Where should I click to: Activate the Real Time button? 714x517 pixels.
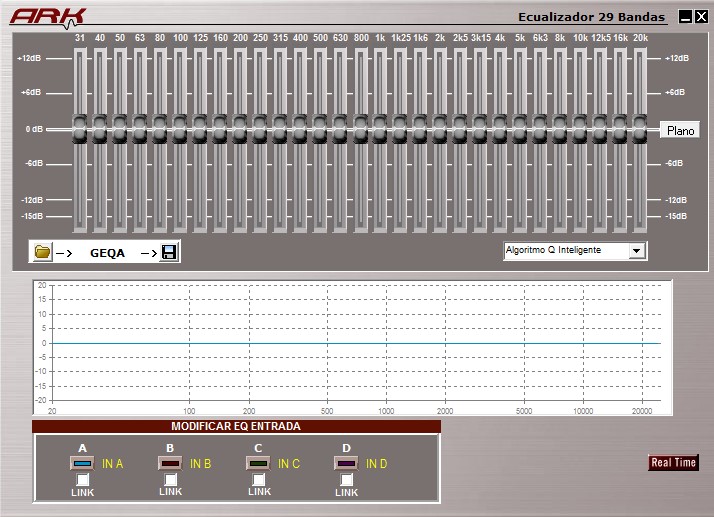(673, 462)
